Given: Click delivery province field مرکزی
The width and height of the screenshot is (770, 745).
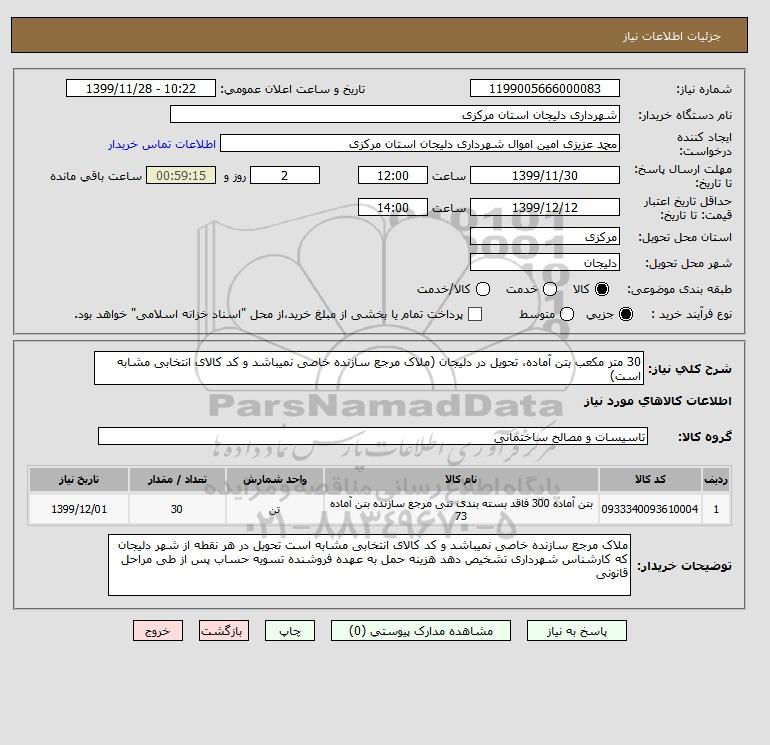Looking at the screenshot, I should click(545, 237).
